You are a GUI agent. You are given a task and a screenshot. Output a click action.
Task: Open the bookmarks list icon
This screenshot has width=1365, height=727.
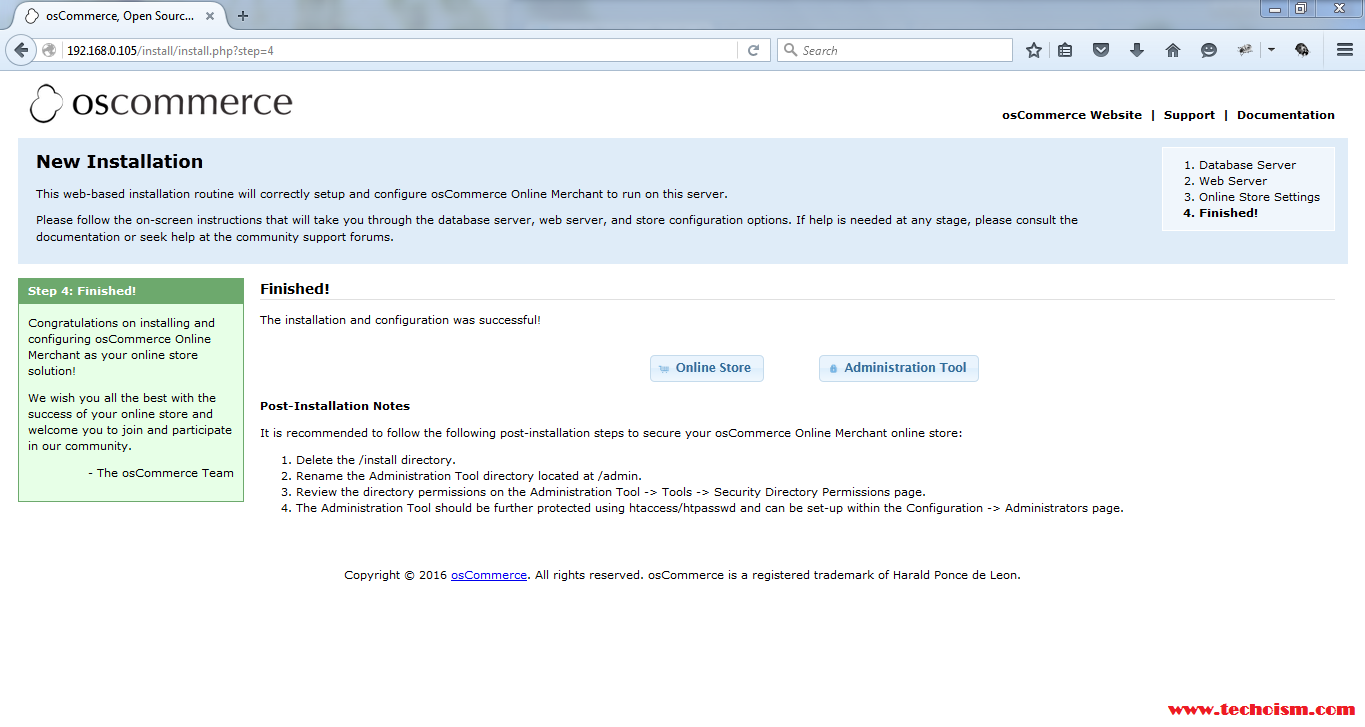tap(1065, 50)
